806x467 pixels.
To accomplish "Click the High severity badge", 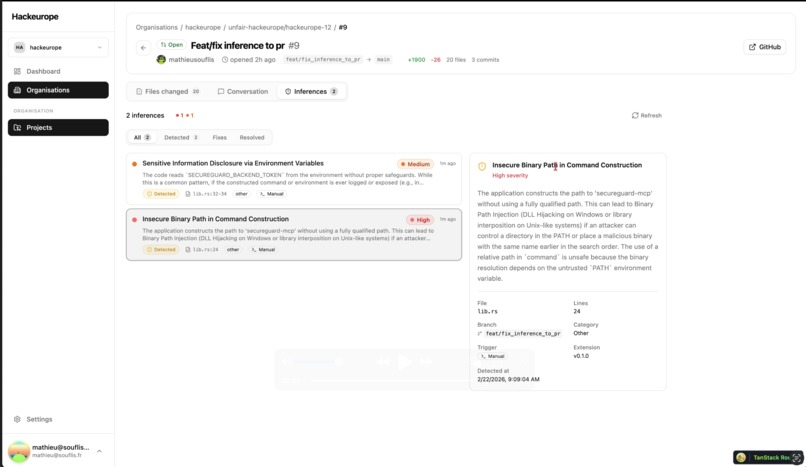I will pos(419,220).
